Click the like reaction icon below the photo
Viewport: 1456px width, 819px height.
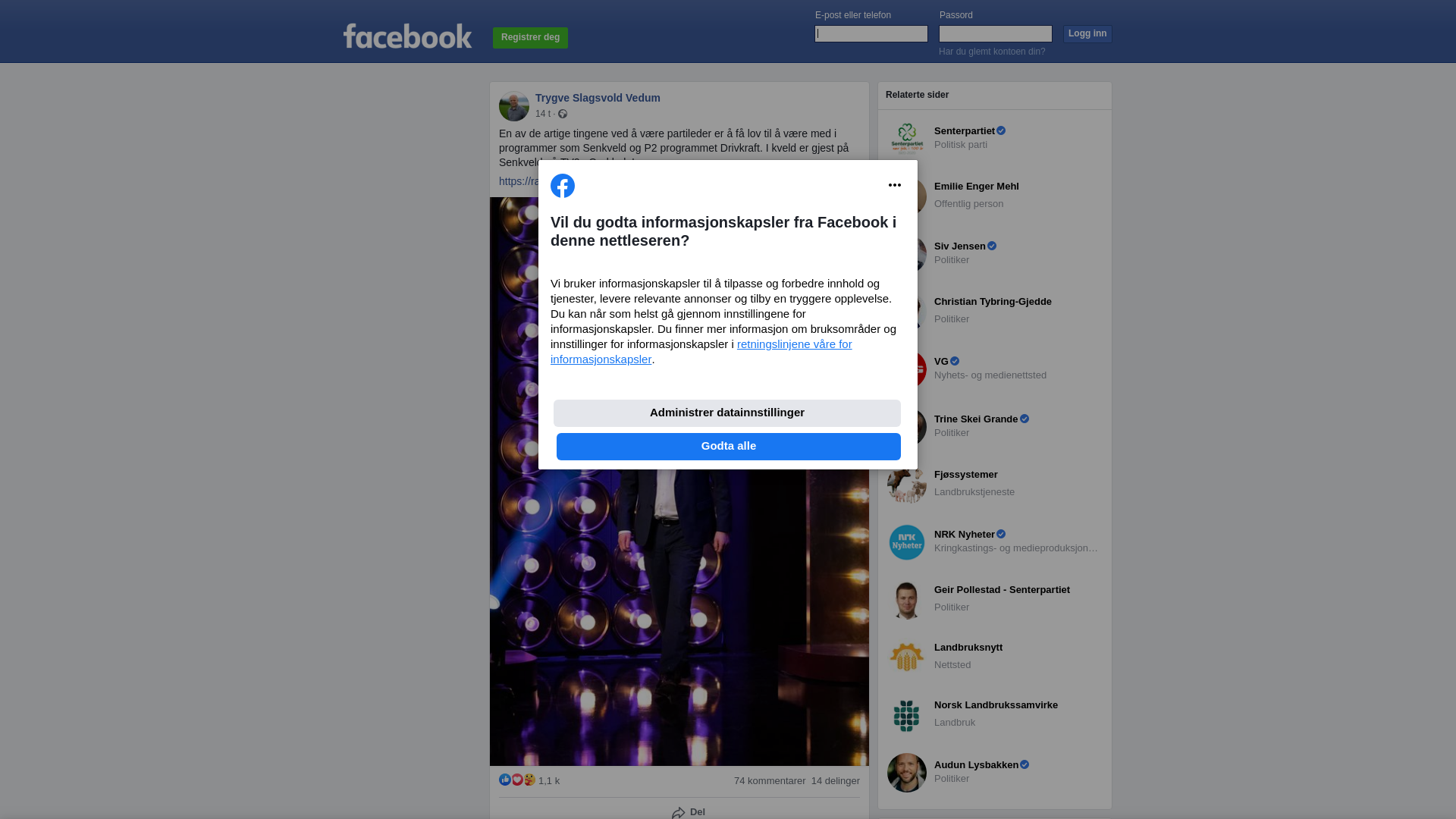coord(505,780)
